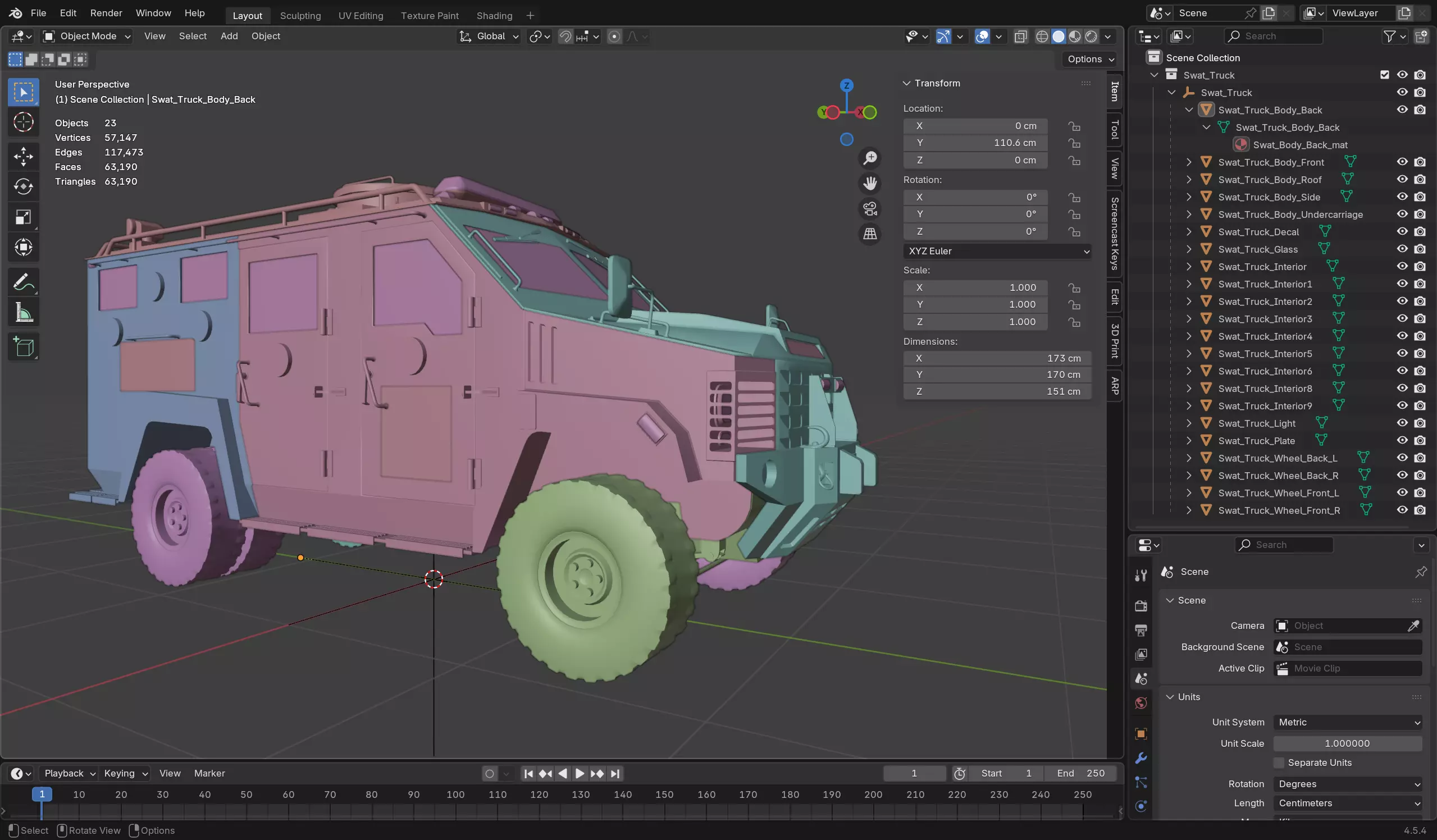Open the Add menu in viewport header
The image size is (1437, 840).
229,36
